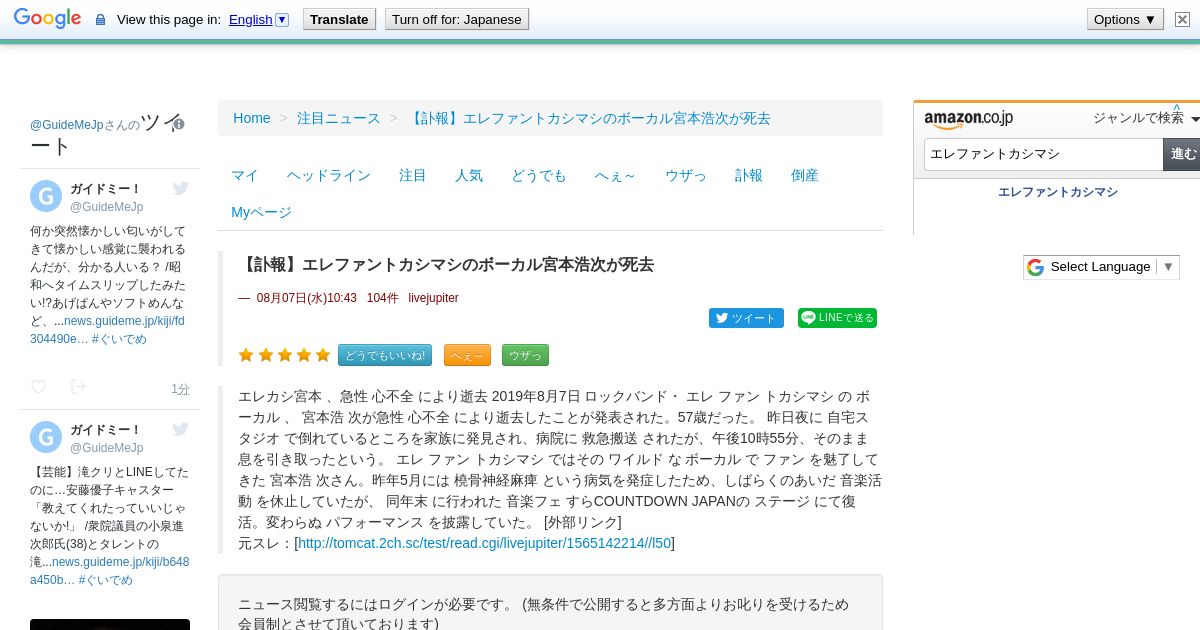Click the 08月07日(水)10:43 timestamp
Screen dimensions: 1200x630
(x=307, y=298)
